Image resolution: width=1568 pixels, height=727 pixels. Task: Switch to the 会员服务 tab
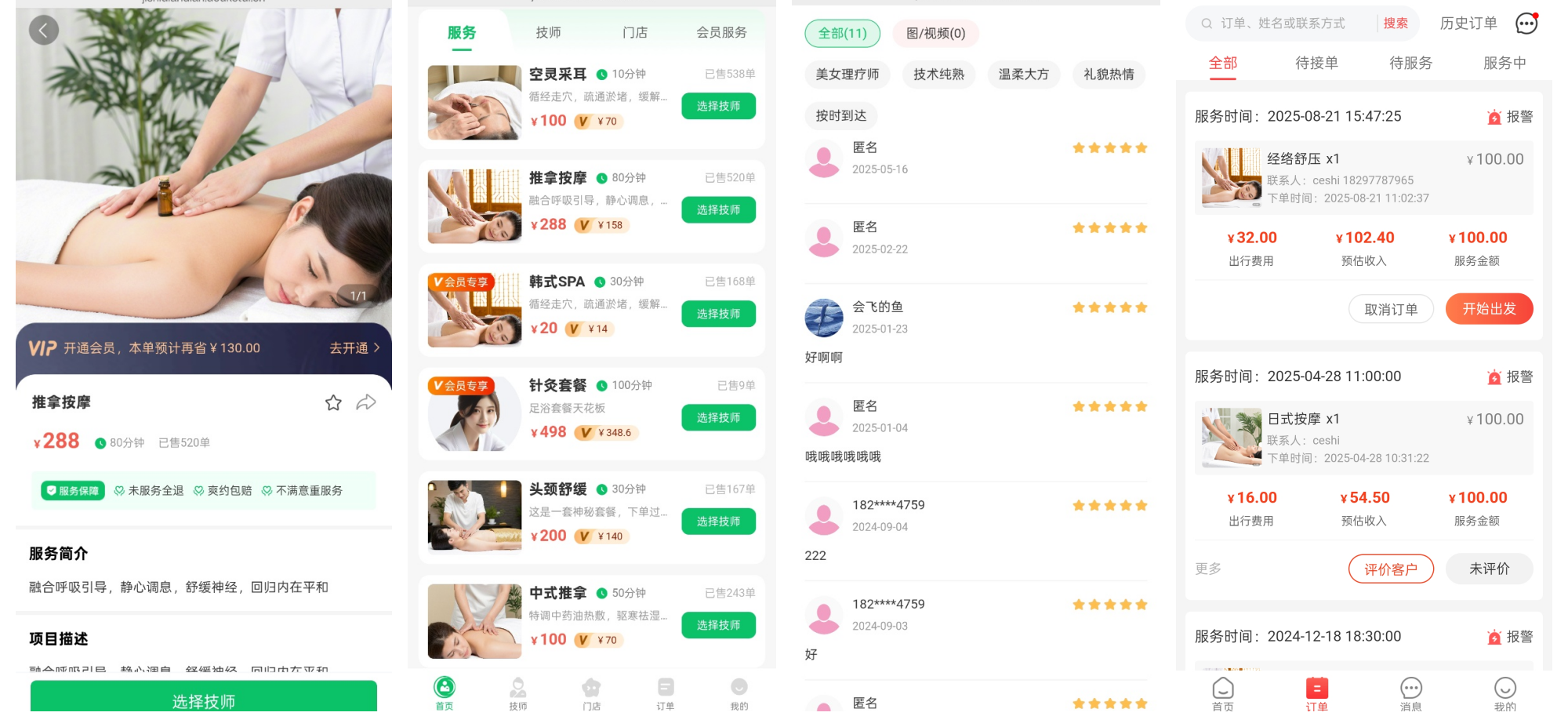pyautogui.click(x=721, y=32)
